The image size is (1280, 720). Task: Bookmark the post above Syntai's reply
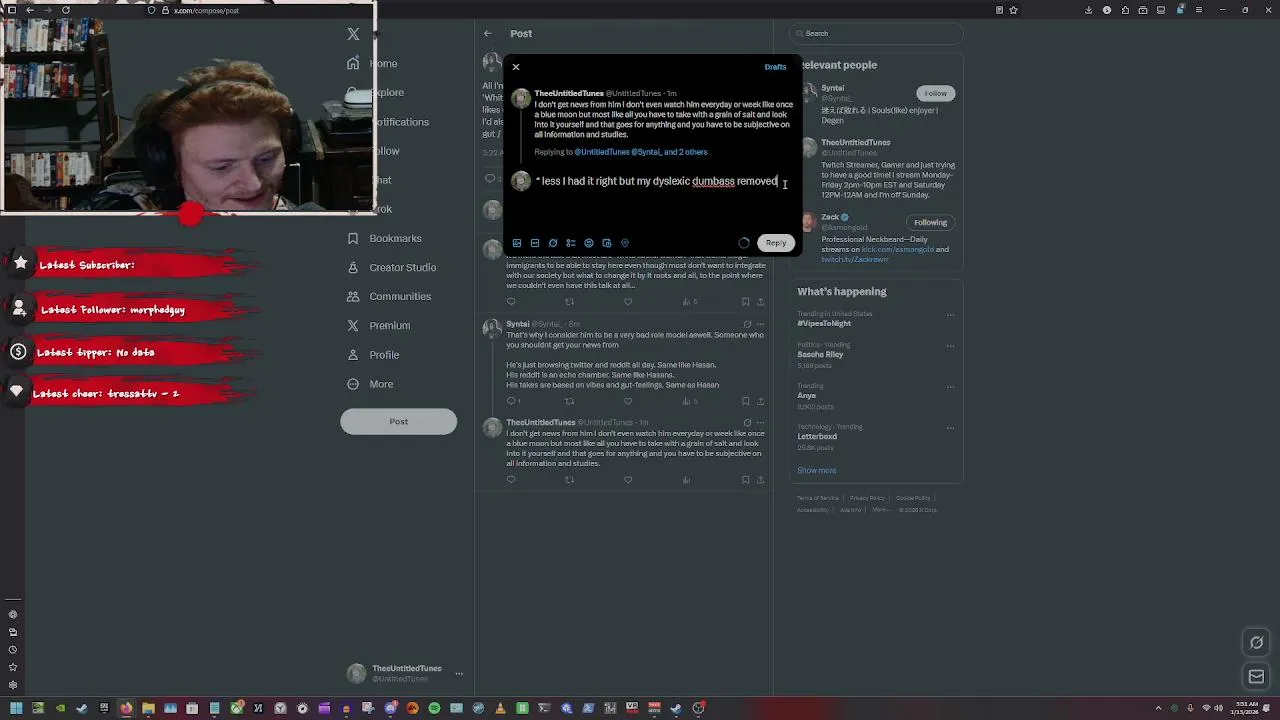click(x=745, y=302)
